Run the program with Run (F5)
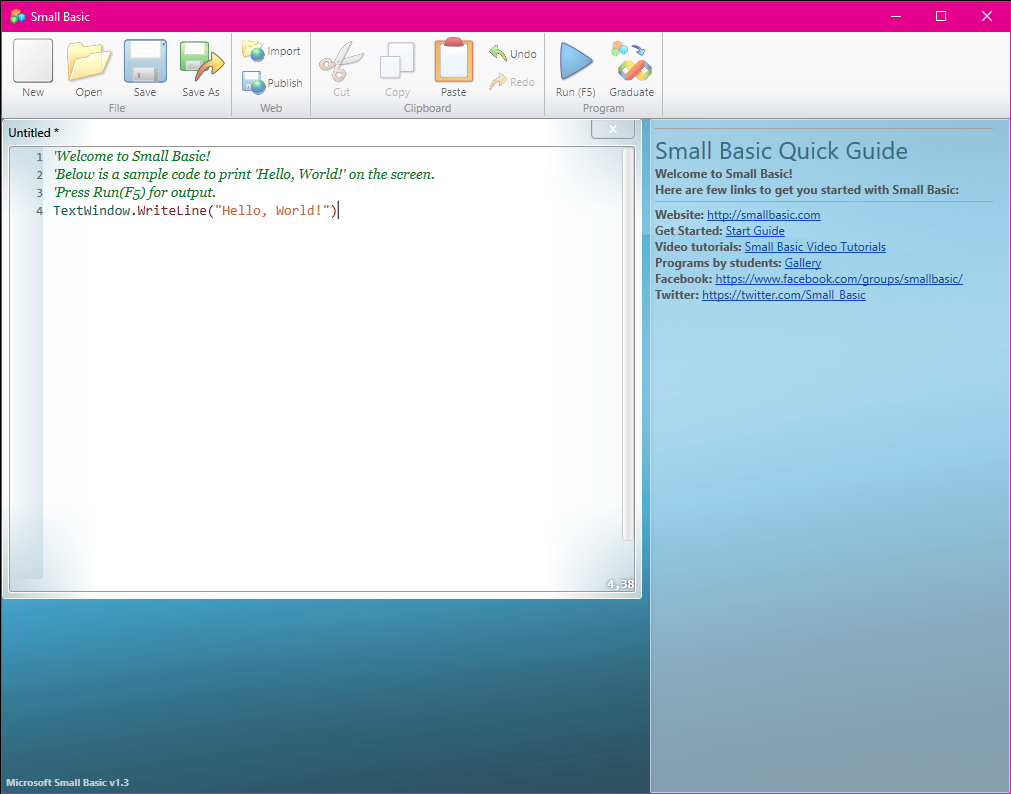 coord(574,68)
